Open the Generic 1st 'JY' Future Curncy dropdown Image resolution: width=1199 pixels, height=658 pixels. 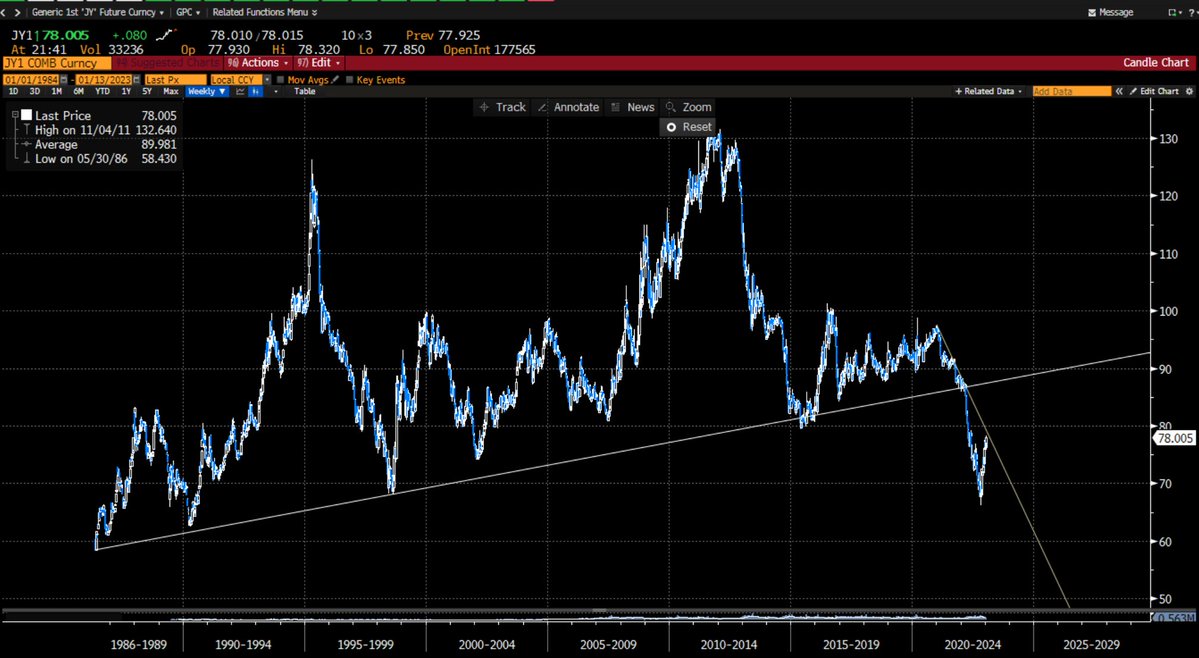coord(97,13)
